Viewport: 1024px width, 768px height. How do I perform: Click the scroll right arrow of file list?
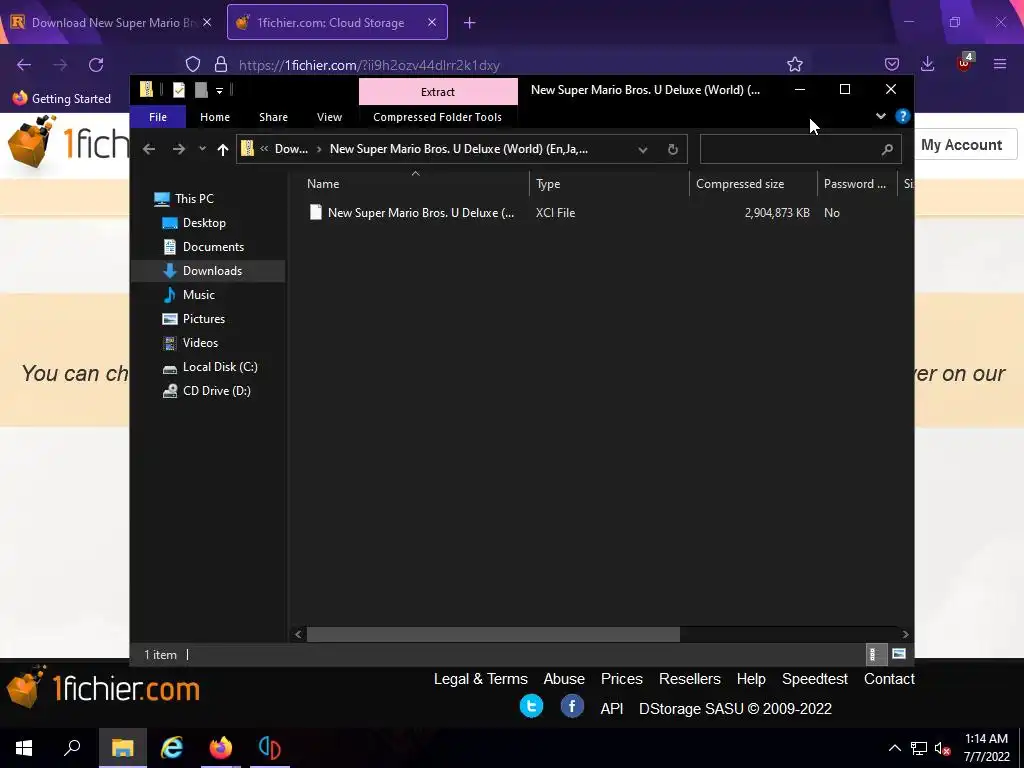coord(904,634)
